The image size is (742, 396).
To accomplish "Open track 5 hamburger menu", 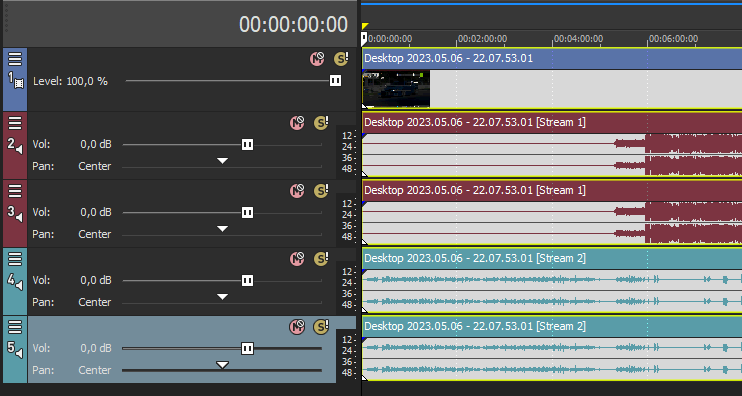I will 15,326.
